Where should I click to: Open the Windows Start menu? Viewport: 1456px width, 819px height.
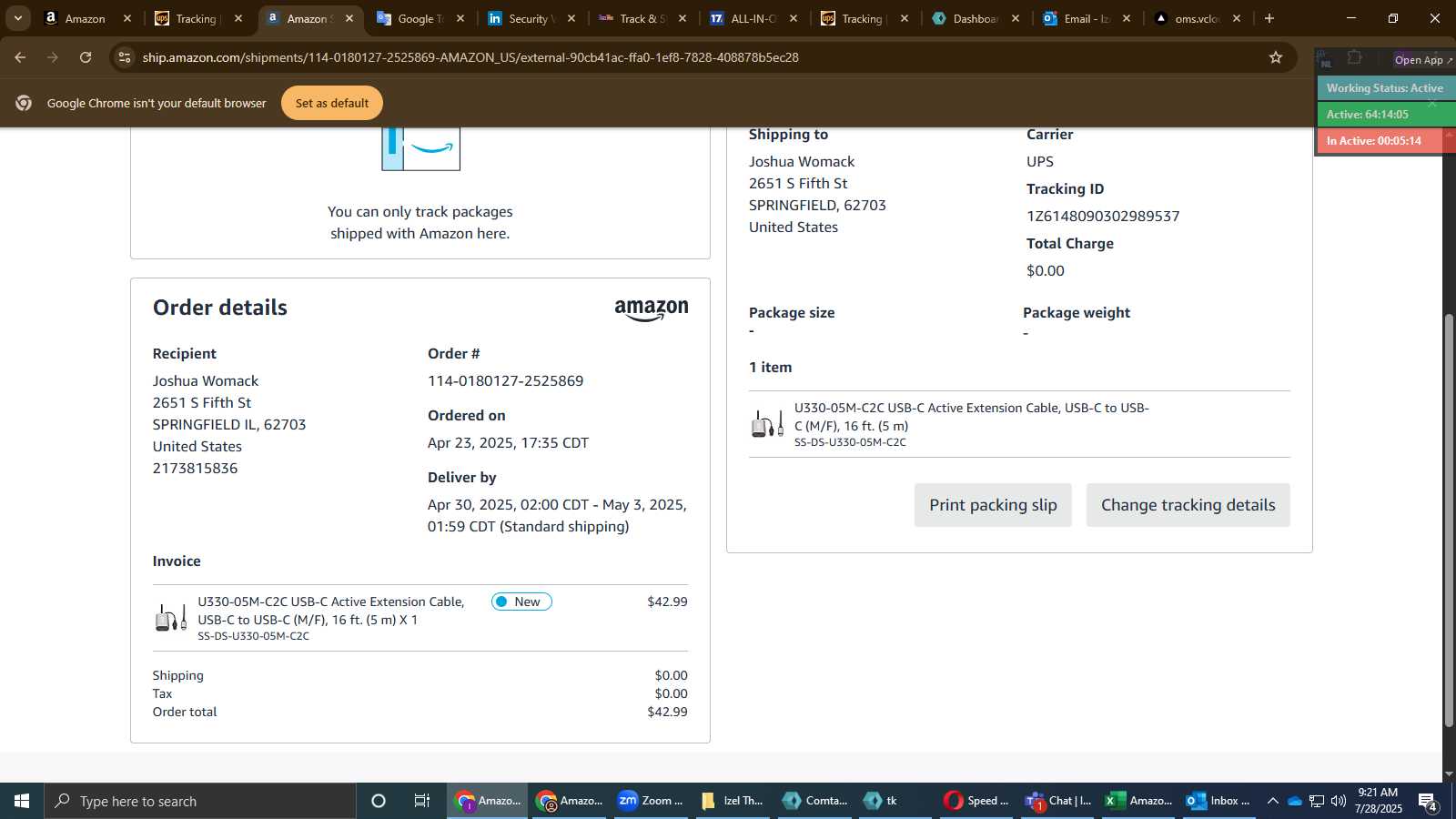[22, 801]
